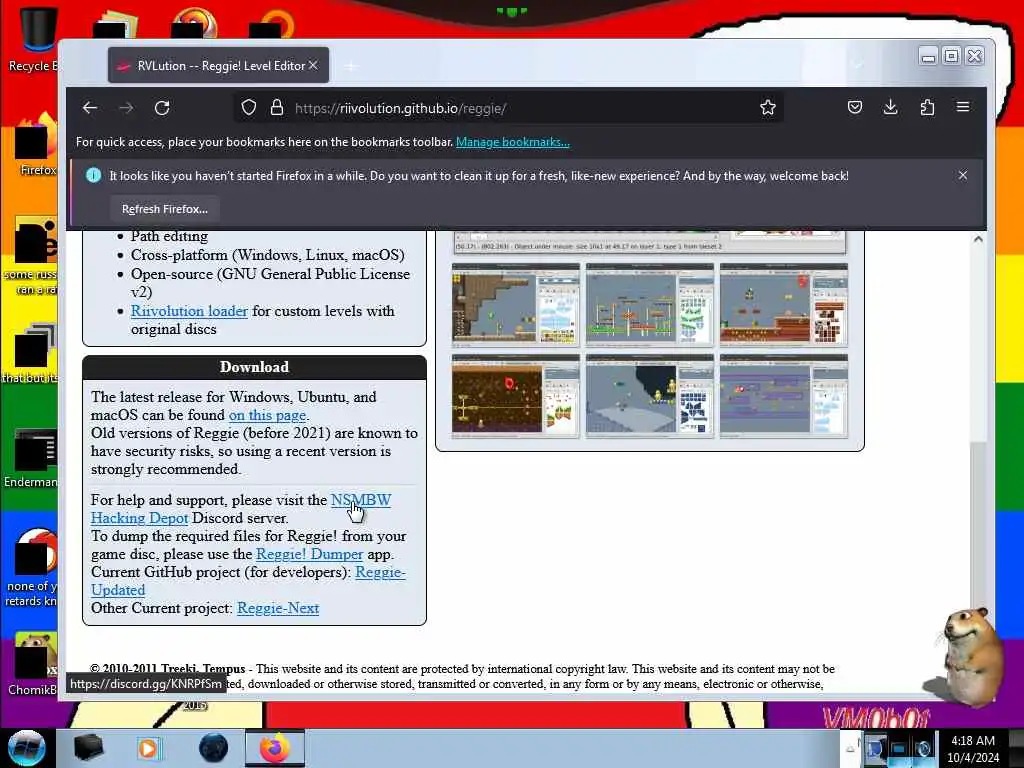Open the Reggie! Dumper link

click(310, 554)
